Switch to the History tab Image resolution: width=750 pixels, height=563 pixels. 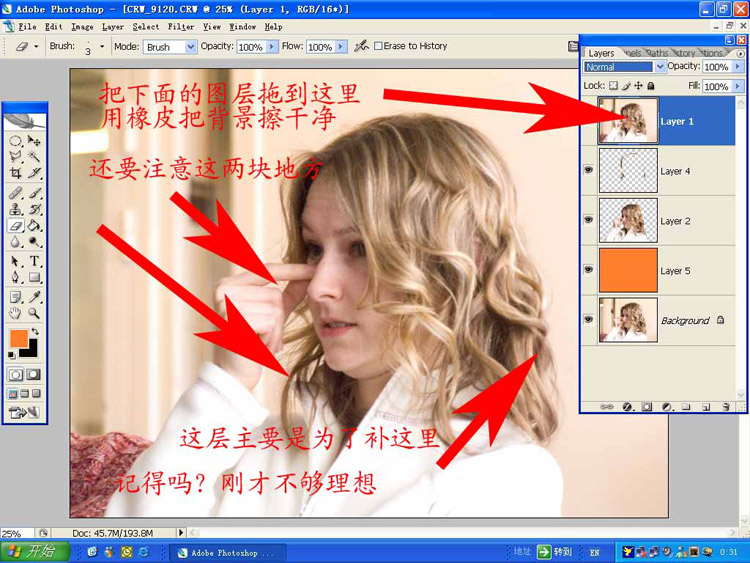tap(685, 53)
